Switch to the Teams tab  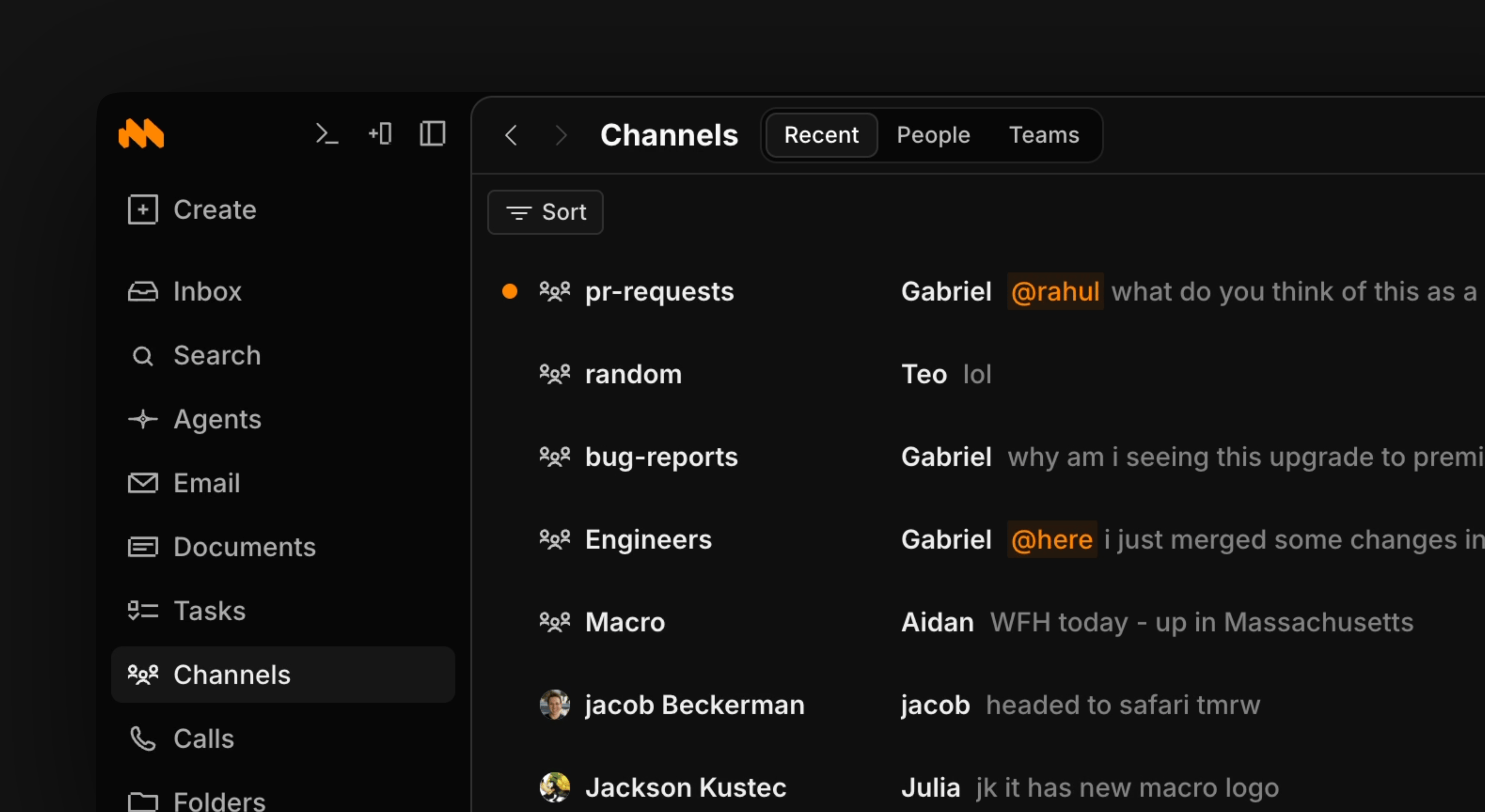[x=1044, y=135]
